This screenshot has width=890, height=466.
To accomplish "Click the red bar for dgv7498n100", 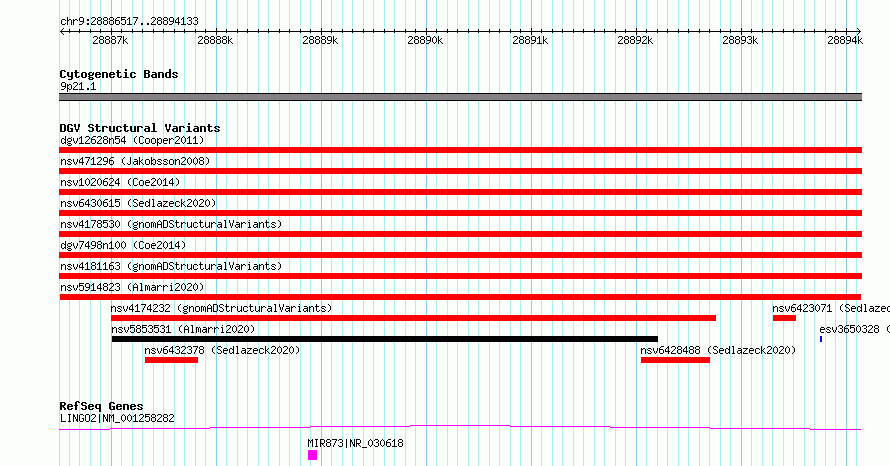I will coord(460,255).
